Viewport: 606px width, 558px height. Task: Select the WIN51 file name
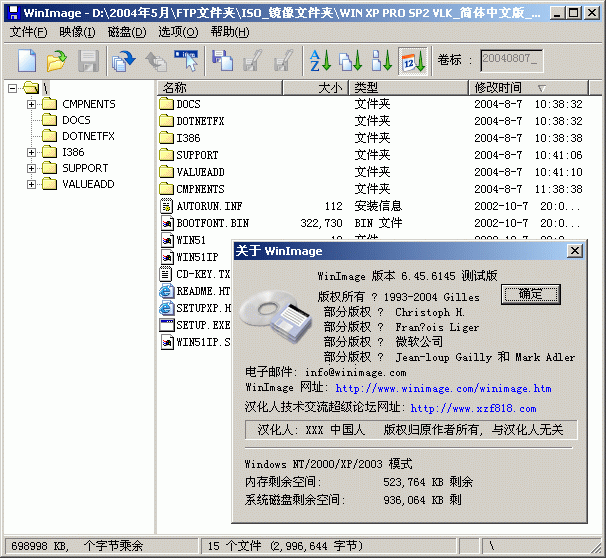pyautogui.click(x=191, y=240)
